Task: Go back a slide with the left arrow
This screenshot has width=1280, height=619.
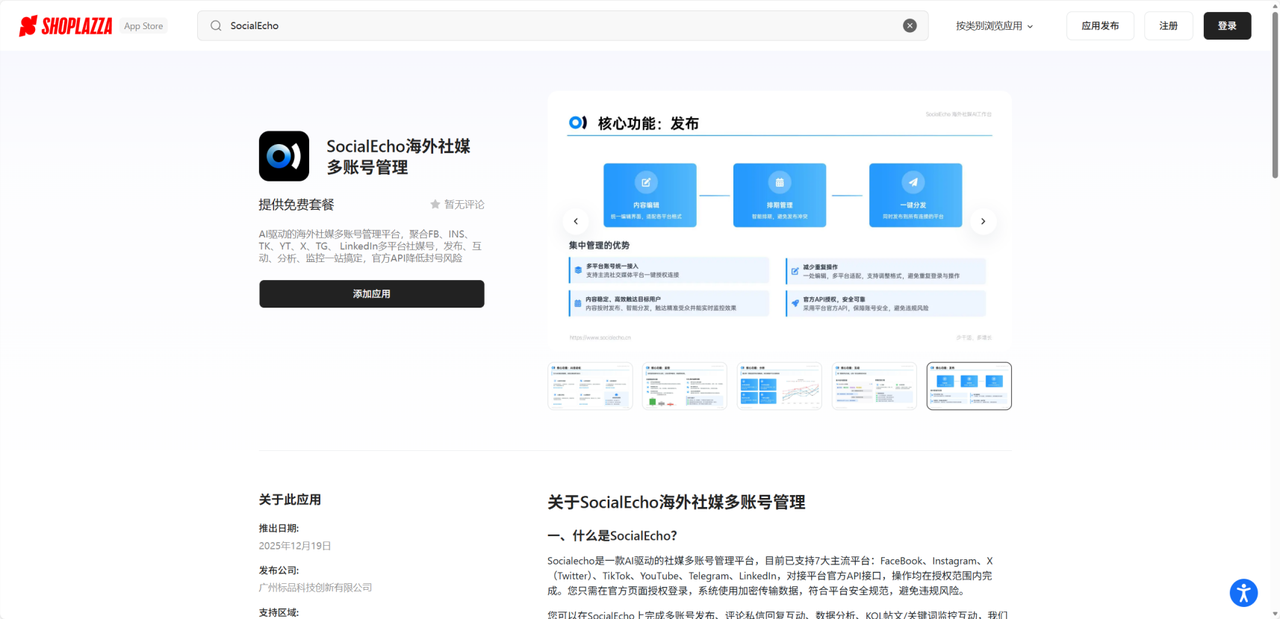Action: [575, 221]
